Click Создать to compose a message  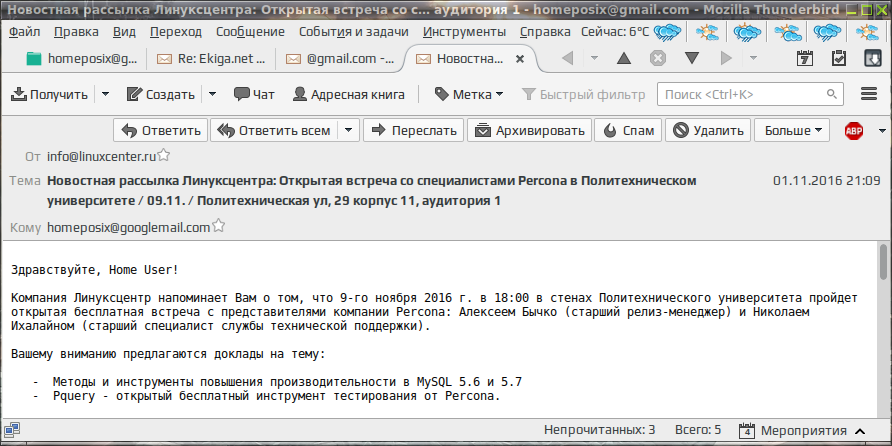(161, 94)
